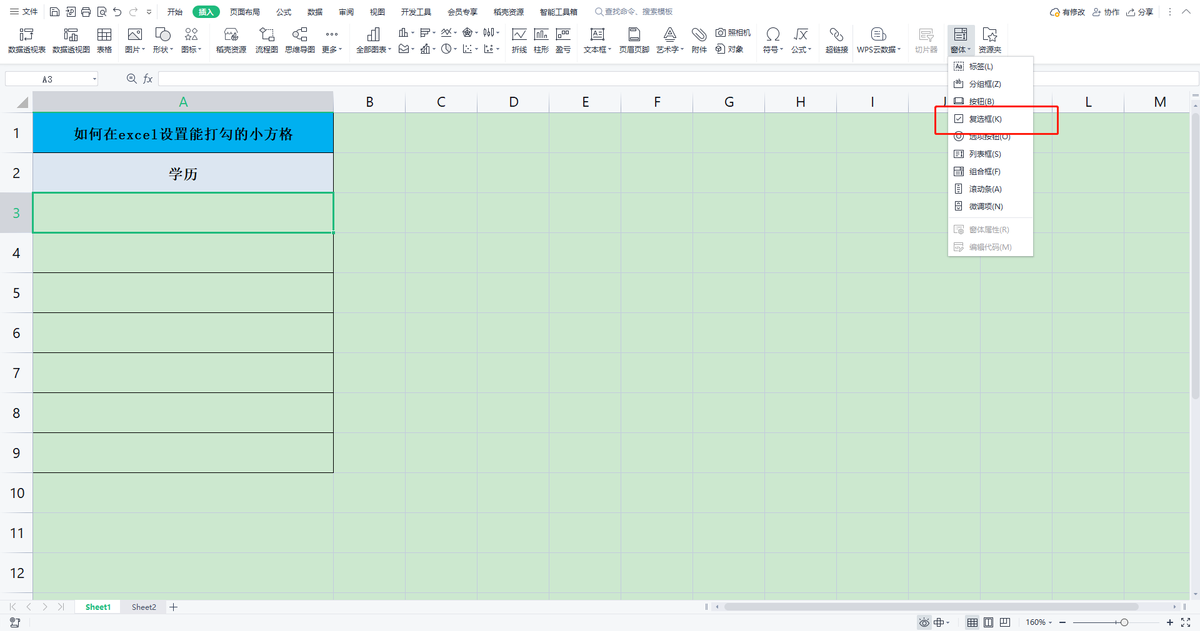Switch to page break preview in status bar

[x=1007, y=622]
